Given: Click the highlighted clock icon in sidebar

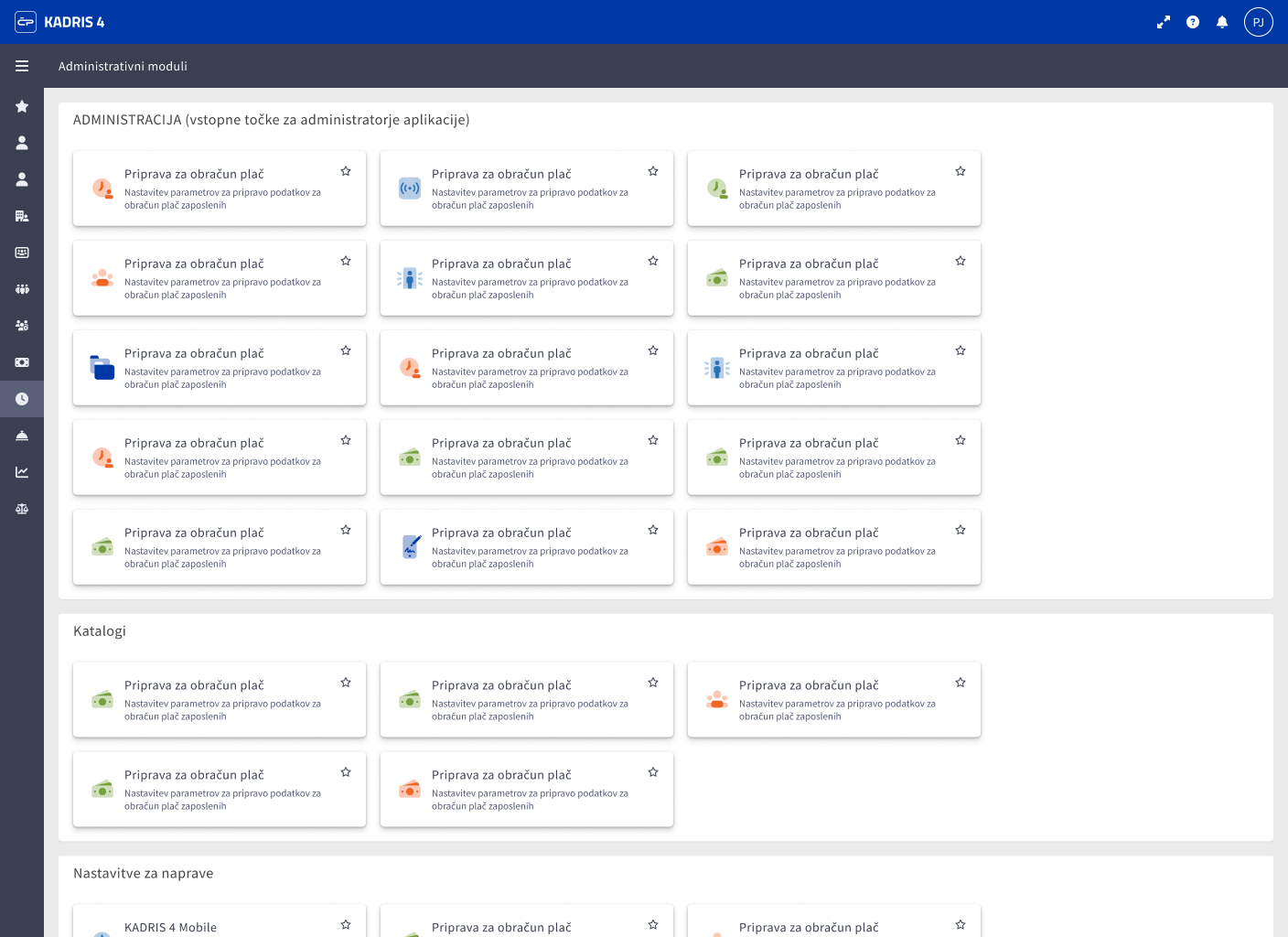Looking at the screenshot, I should pos(22,399).
